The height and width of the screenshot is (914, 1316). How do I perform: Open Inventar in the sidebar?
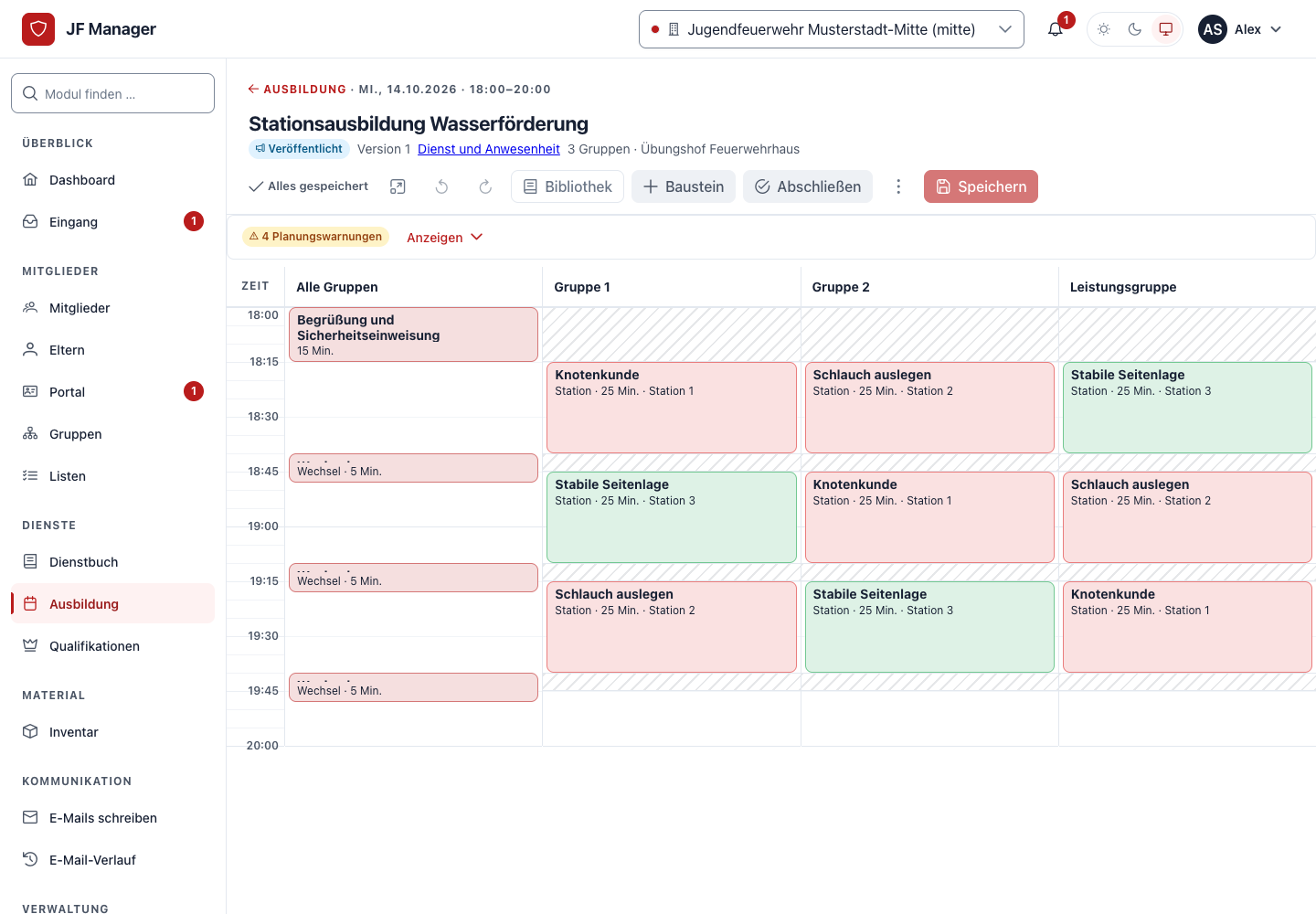[x=113, y=732]
